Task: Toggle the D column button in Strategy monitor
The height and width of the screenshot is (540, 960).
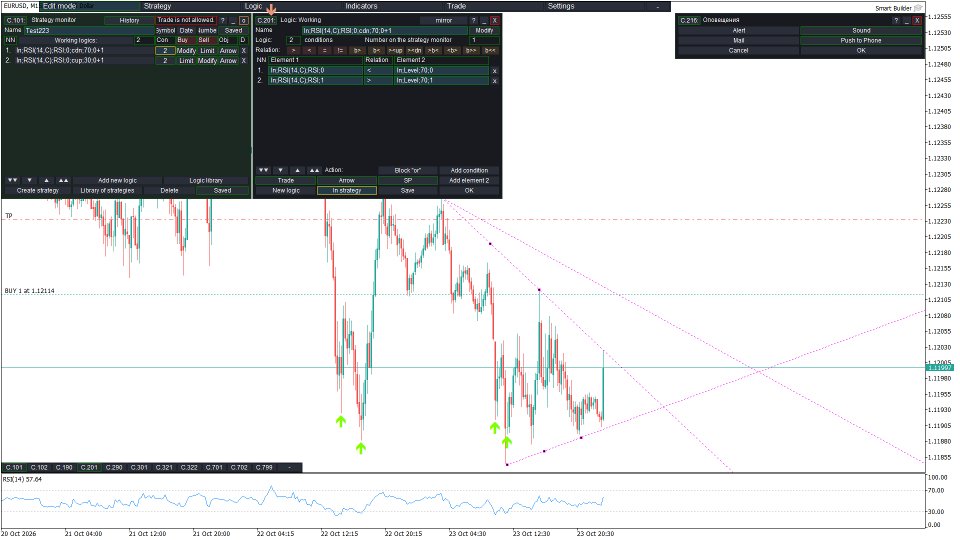Action: point(243,40)
